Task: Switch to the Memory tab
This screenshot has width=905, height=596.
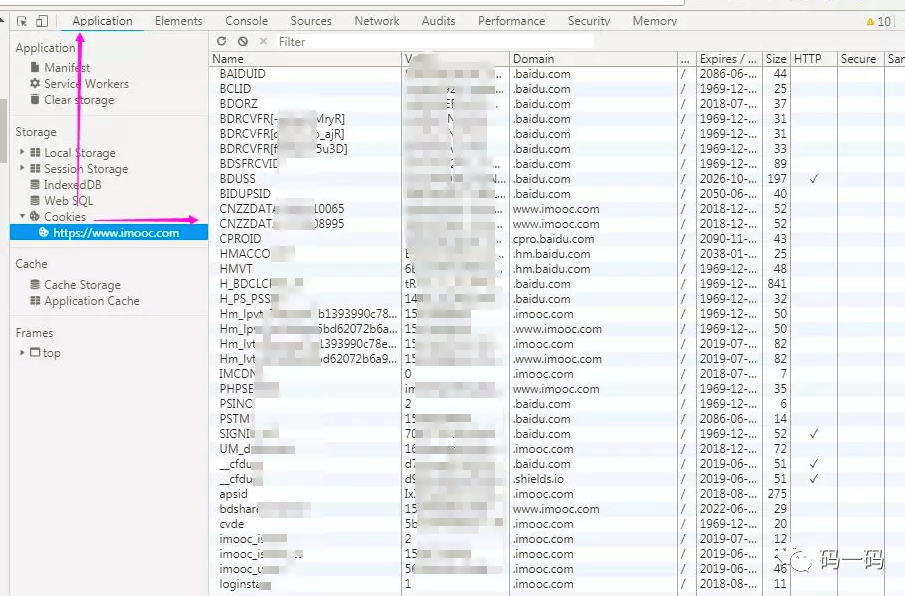Action: (x=655, y=21)
